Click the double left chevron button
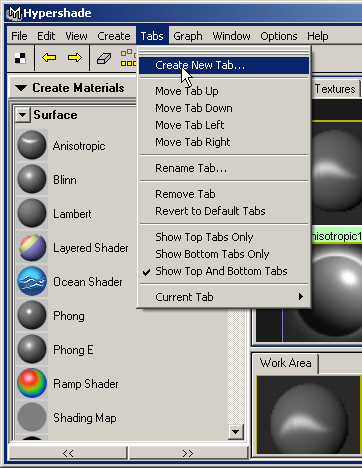The image size is (362, 468). [68, 453]
